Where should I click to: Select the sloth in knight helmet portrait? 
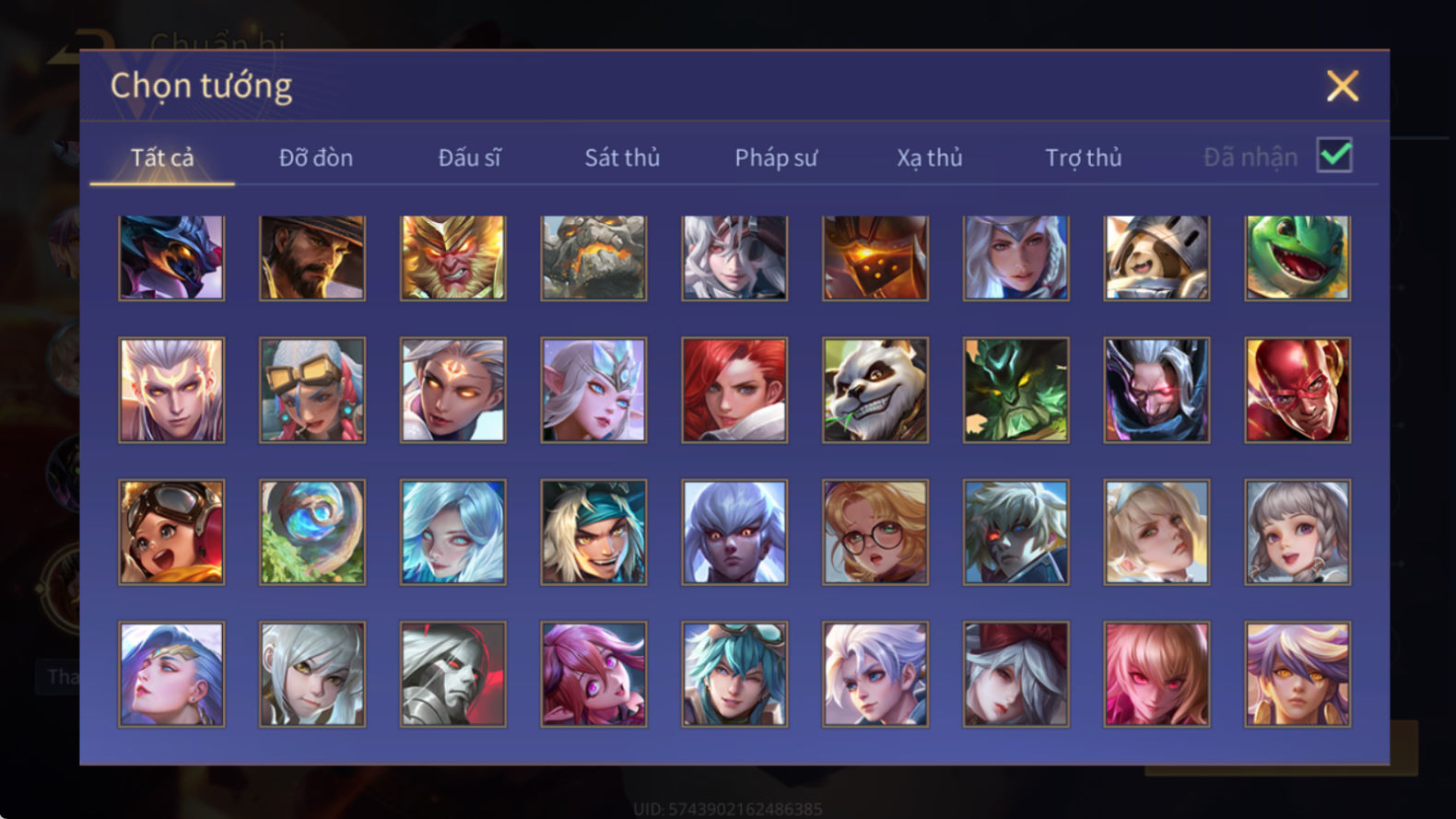(x=1157, y=258)
